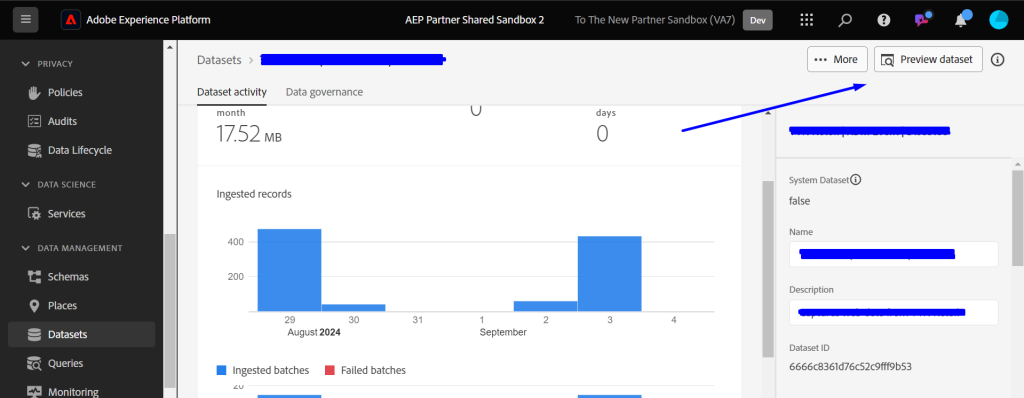Select the Dataset activity tab
This screenshot has width=1024, height=398.
pos(232,92)
